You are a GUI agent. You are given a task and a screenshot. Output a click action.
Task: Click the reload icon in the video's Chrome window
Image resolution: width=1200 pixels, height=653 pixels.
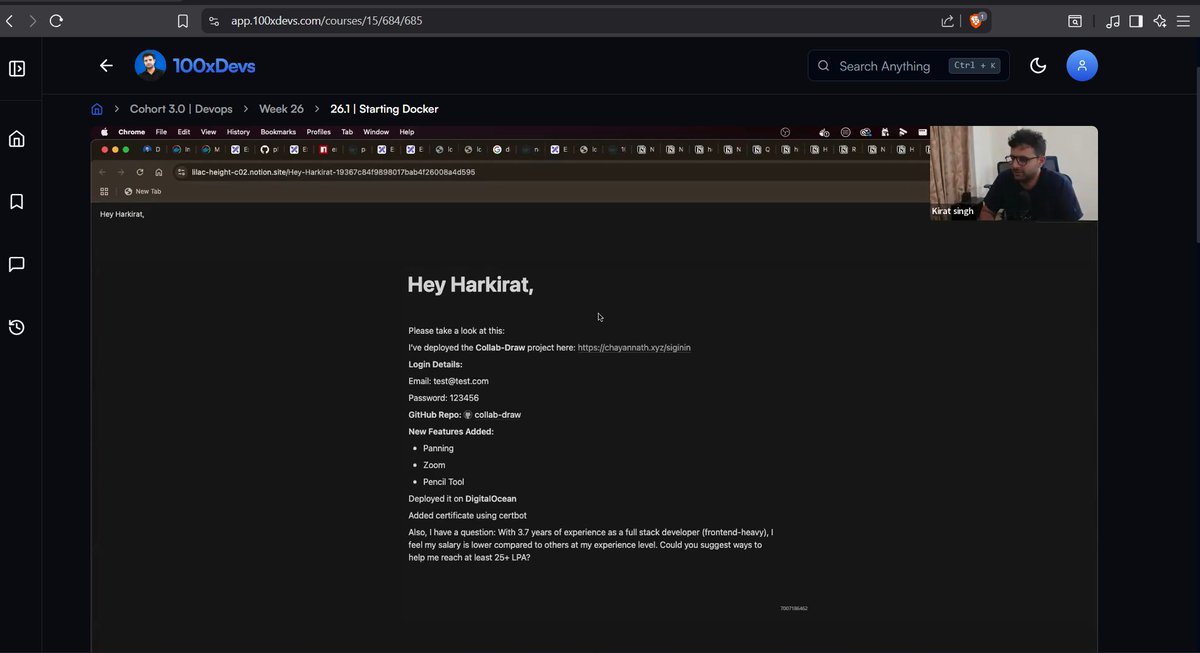tap(139, 172)
